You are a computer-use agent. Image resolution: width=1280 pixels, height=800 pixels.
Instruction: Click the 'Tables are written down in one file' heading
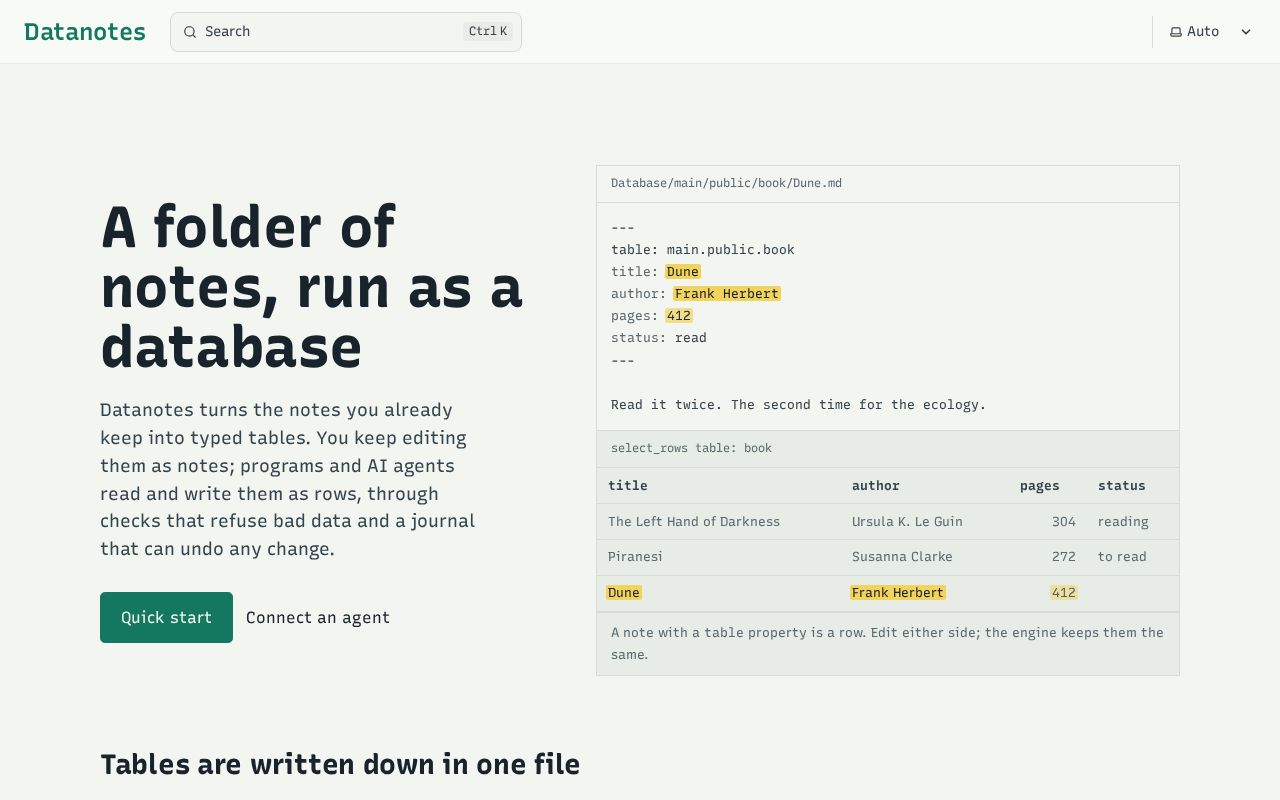pyautogui.click(x=340, y=764)
